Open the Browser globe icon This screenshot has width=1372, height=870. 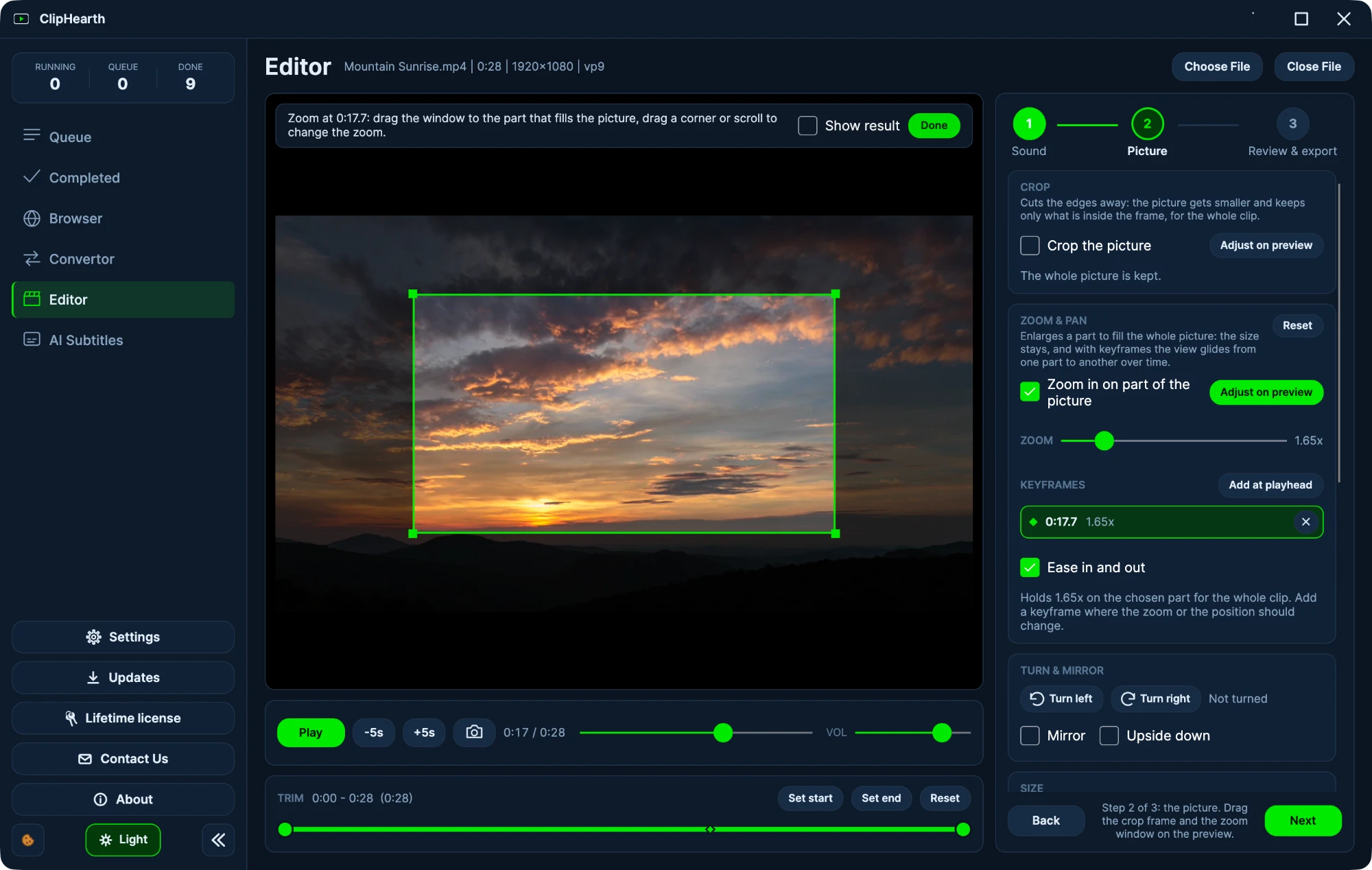(32, 218)
